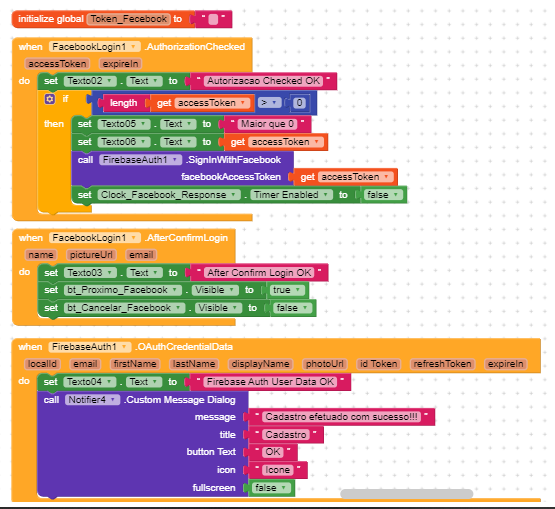Toggle the false value on Timer Enabled block

[383, 195]
